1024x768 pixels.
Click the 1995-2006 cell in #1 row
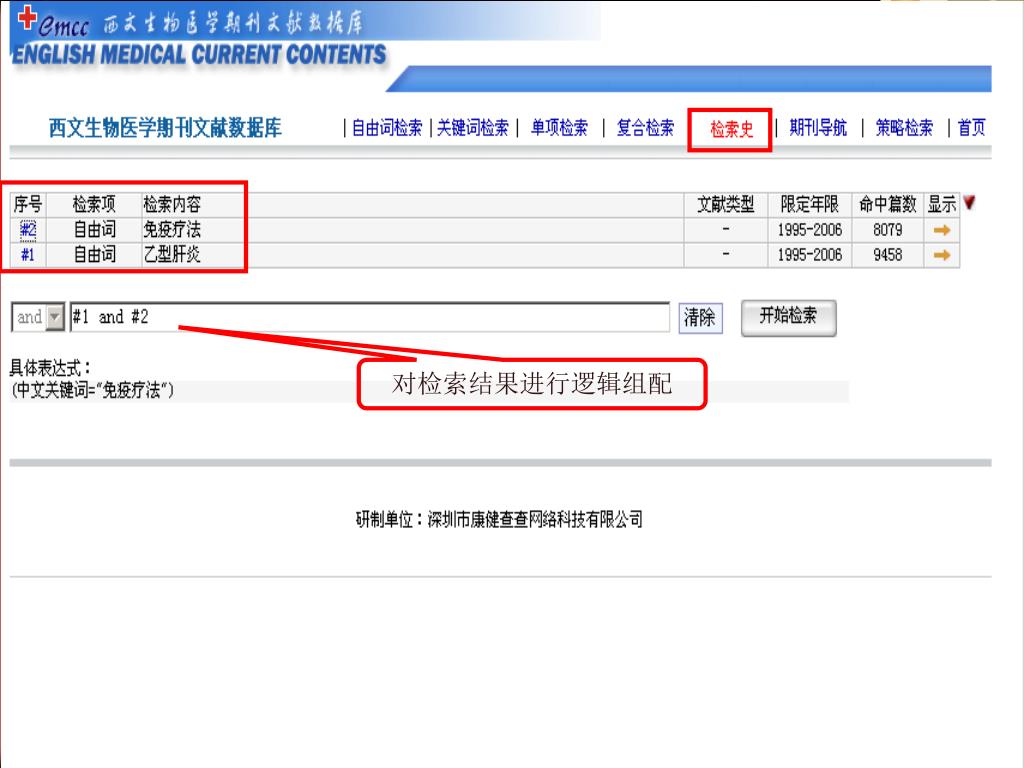pyautogui.click(x=810, y=255)
